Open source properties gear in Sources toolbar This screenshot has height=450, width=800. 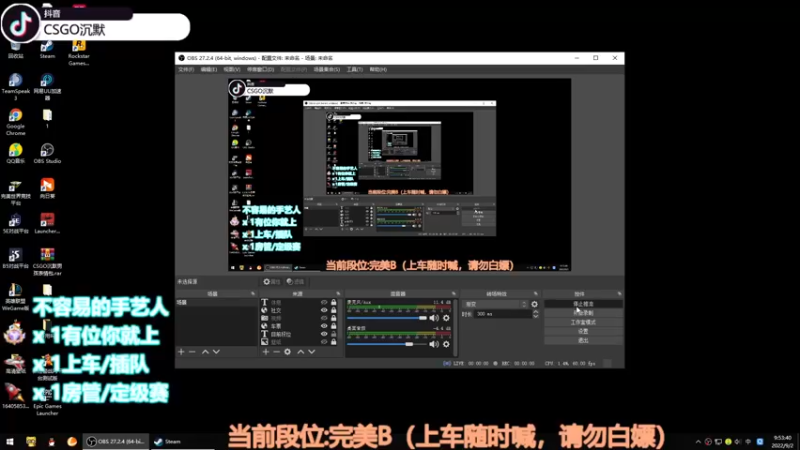click(288, 352)
